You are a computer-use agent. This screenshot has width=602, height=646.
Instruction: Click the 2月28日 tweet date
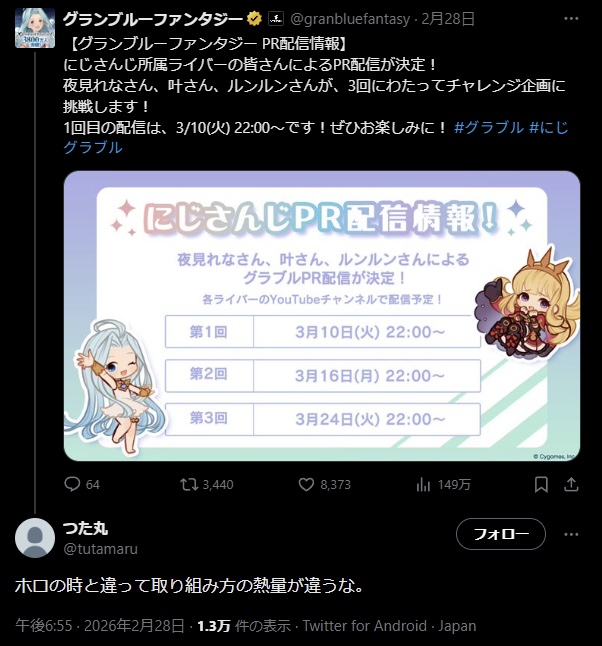pyautogui.click(x=448, y=19)
